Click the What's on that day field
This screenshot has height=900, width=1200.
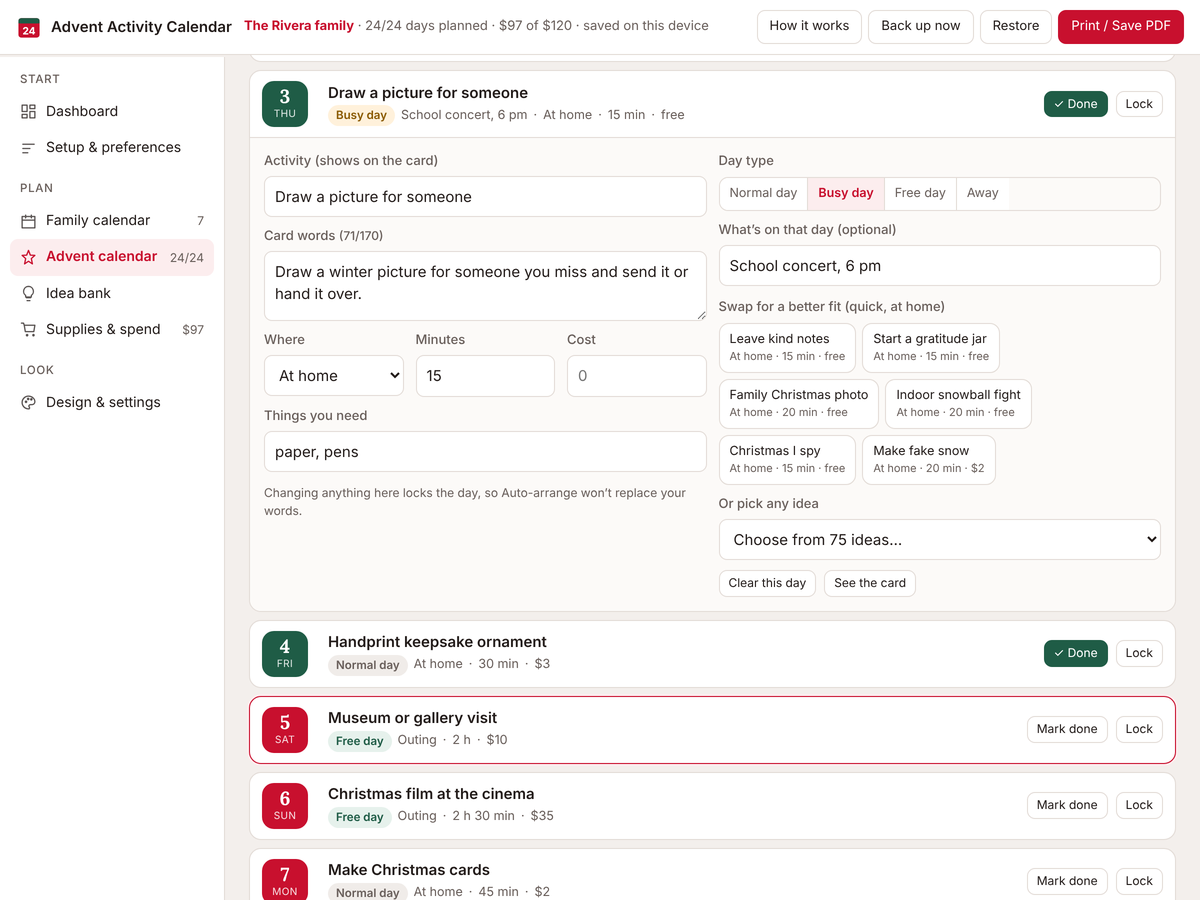[x=940, y=266]
